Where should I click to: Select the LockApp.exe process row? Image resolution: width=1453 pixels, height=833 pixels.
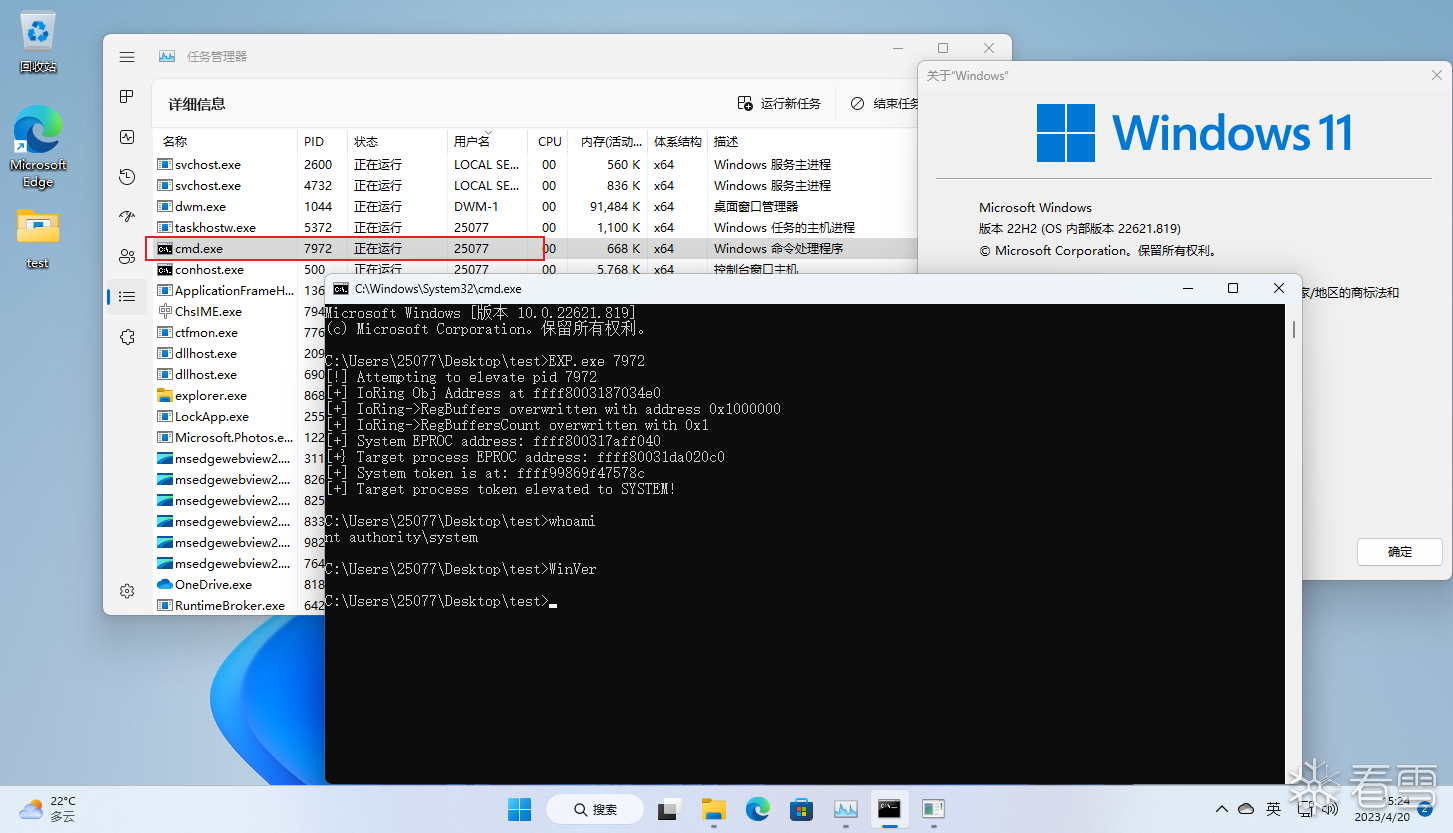click(239, 416)
